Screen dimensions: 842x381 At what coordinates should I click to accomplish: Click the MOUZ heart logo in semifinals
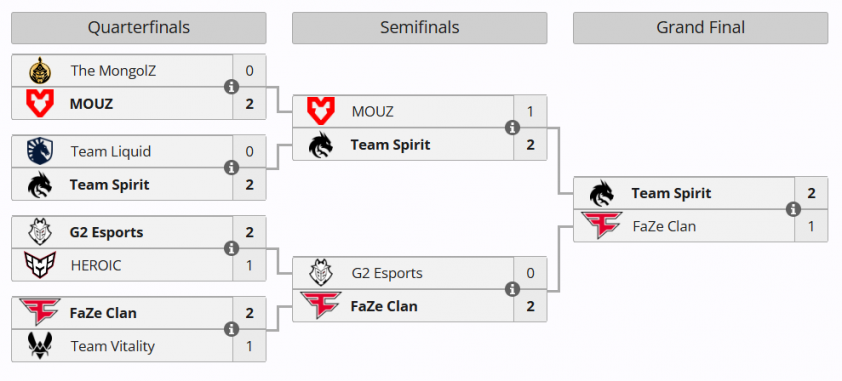tap(321, 111)
